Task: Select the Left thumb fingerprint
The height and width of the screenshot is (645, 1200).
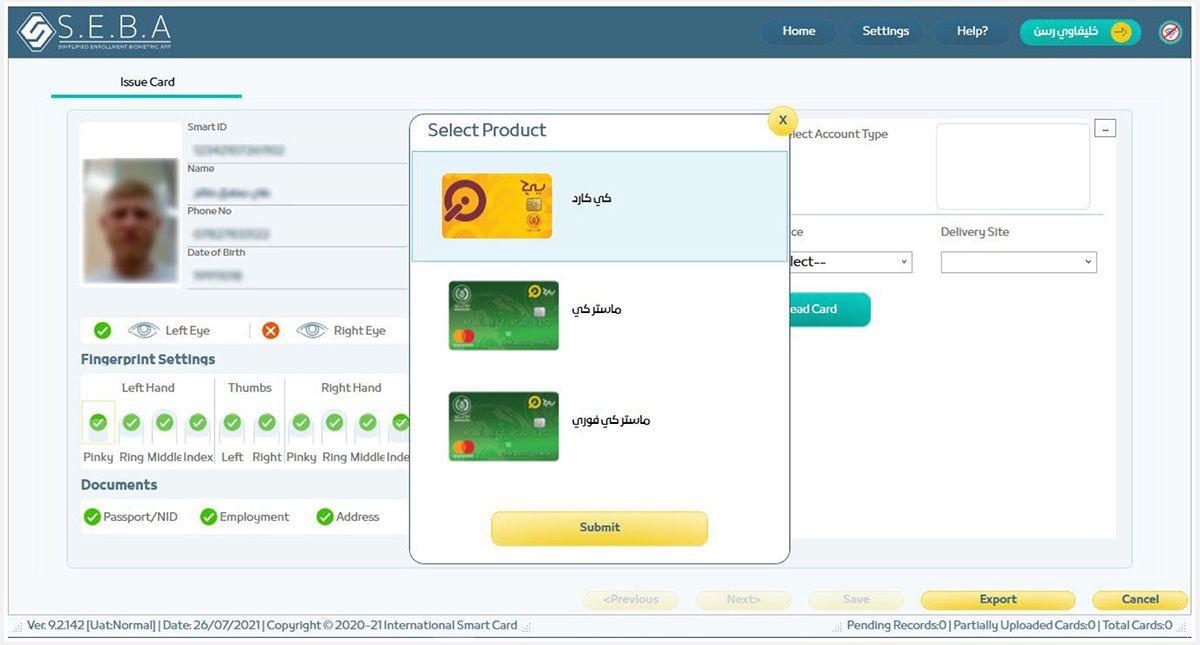Action: (x=232, y=423)
